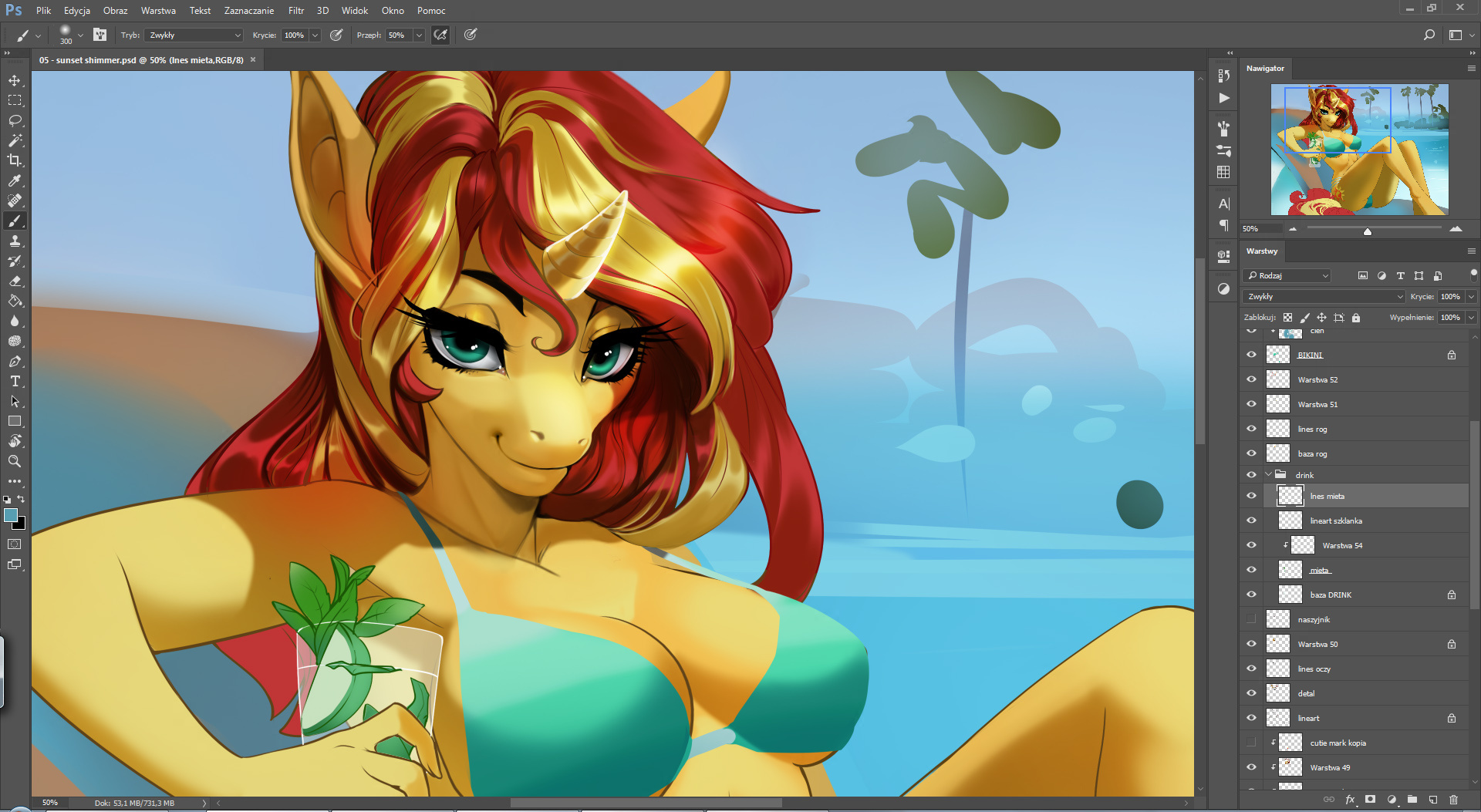
Task: Select the Move tool
Action: (15, 81)
